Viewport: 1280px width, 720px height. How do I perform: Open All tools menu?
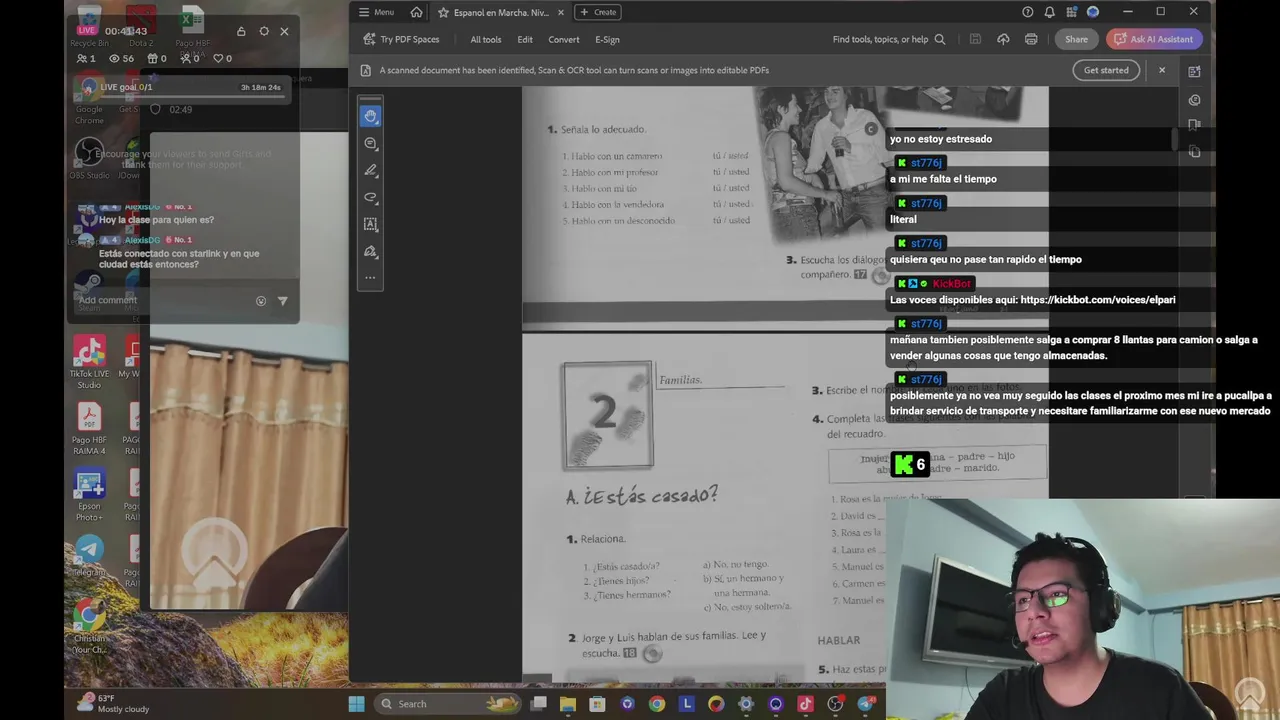[486, 39]
